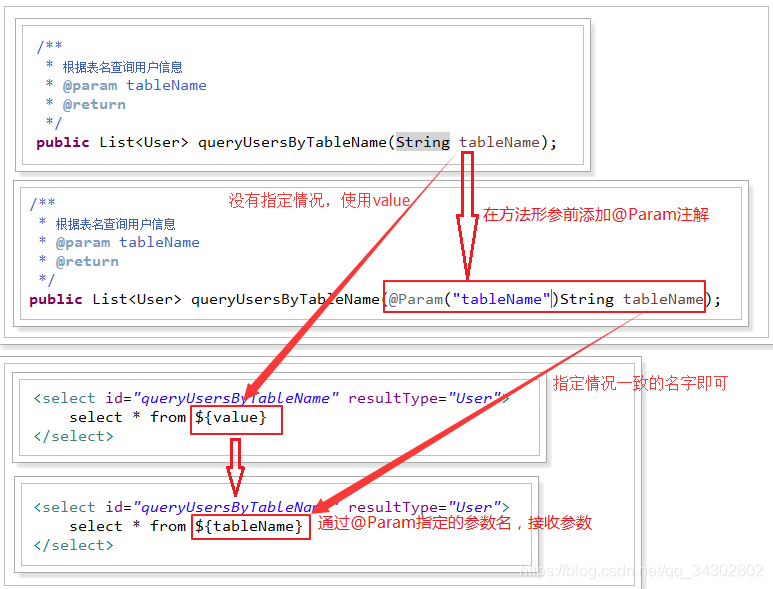Click '@param tableName' in the Javadoc above the @Param signature

pos(128,243)
